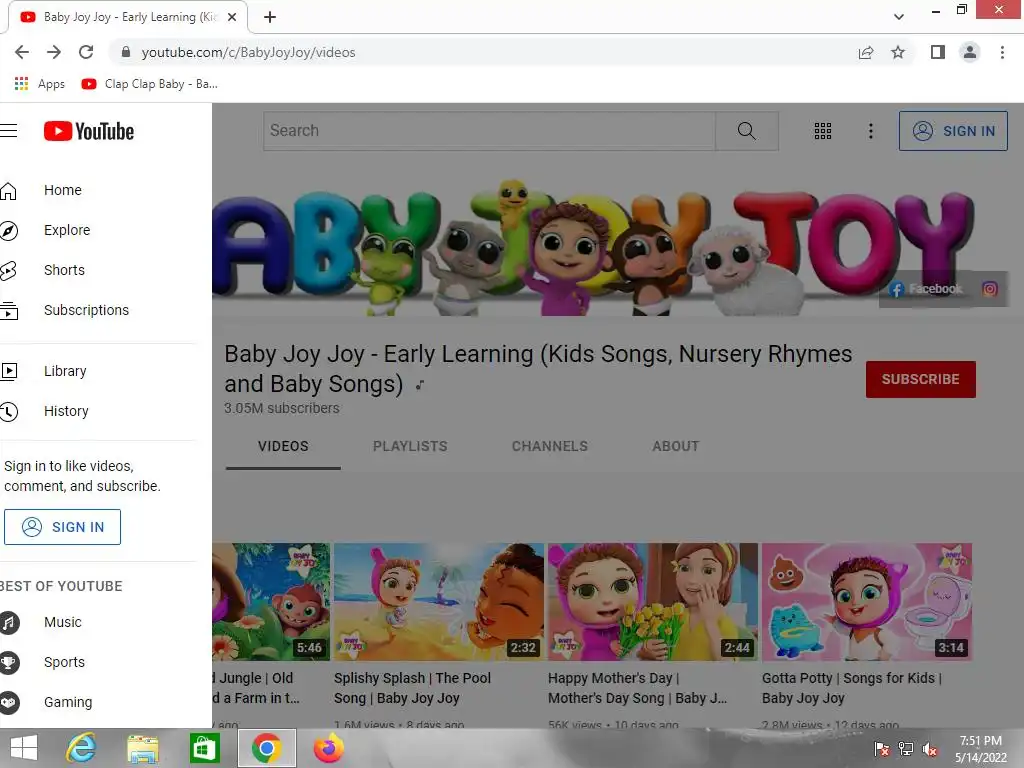Image resolution: width=1024 pixels, height=768 pixels.
Task: Open the Apps bookmark shortcut
Action: pyautogui.click(x=39, y=84)
